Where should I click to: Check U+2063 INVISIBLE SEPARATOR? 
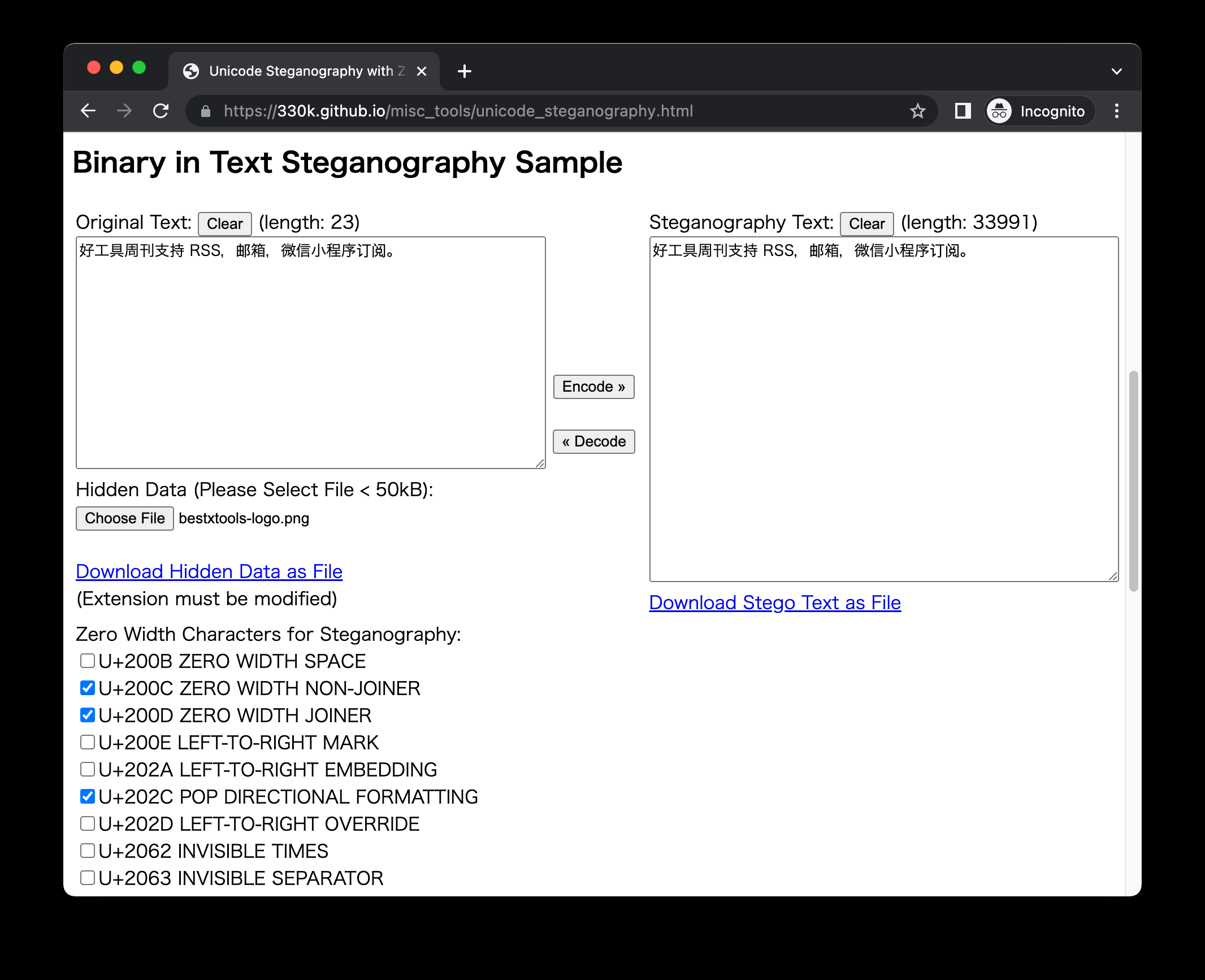tap(88, 878)
